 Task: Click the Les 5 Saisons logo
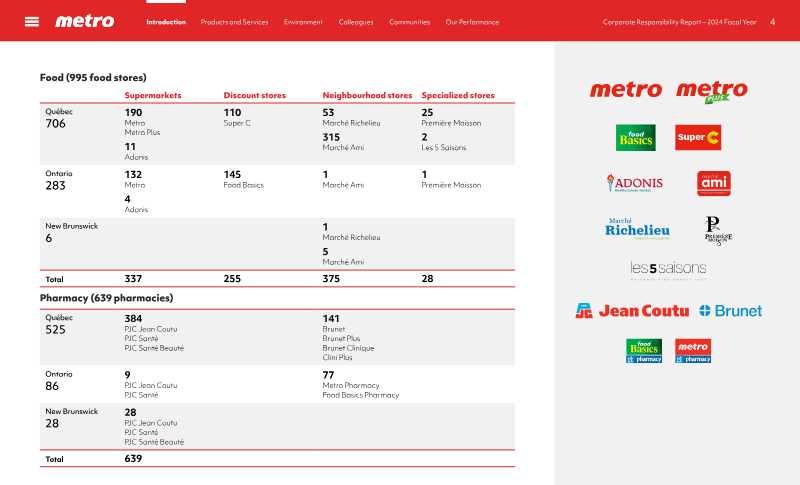pyautogui.click(x=668, y=269)
